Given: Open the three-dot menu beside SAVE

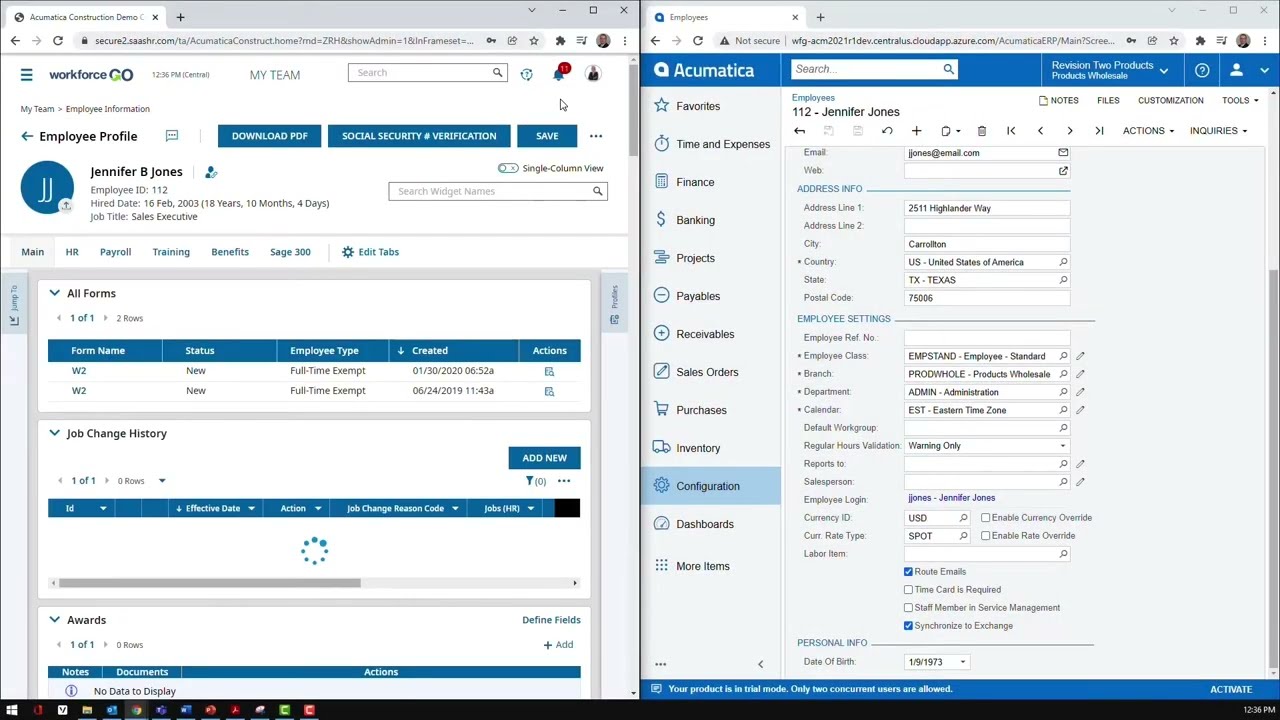Looking at the screenshot, I should click(x=596, y=136).
